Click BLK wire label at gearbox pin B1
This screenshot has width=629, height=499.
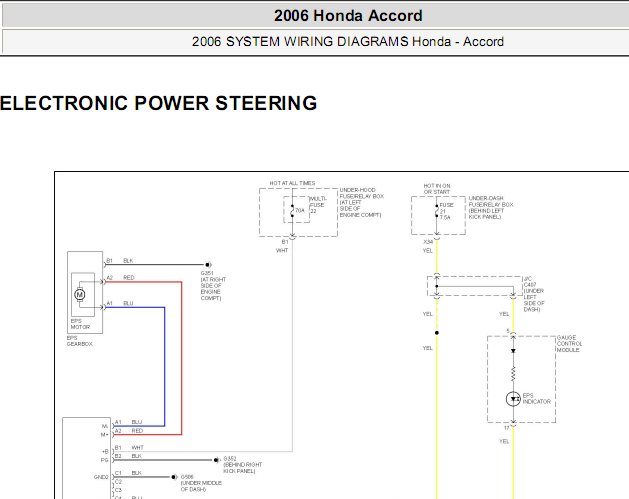(x=128, y=261)
